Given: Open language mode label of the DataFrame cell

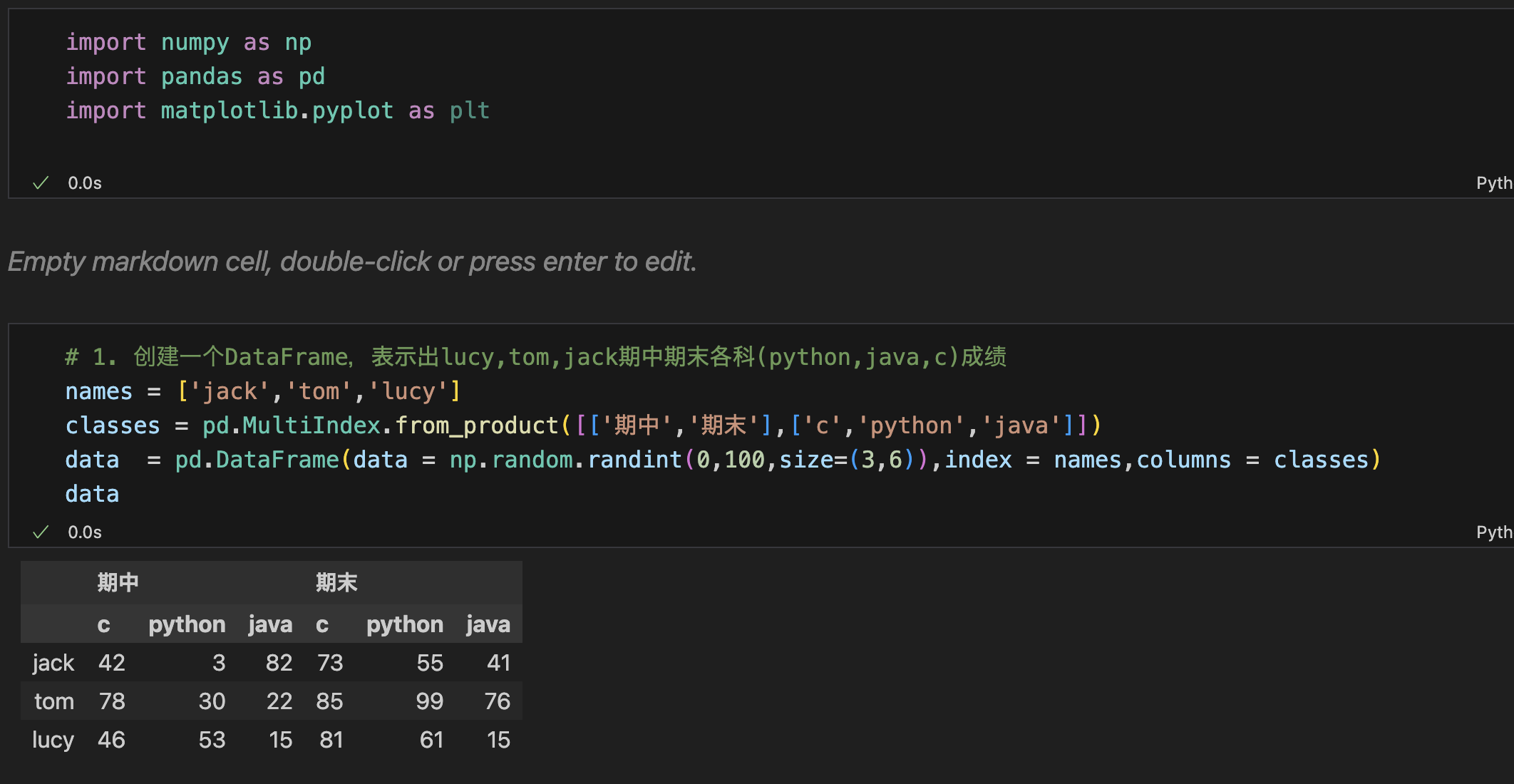Looking at the screenshot, I should coord(1495,532).
